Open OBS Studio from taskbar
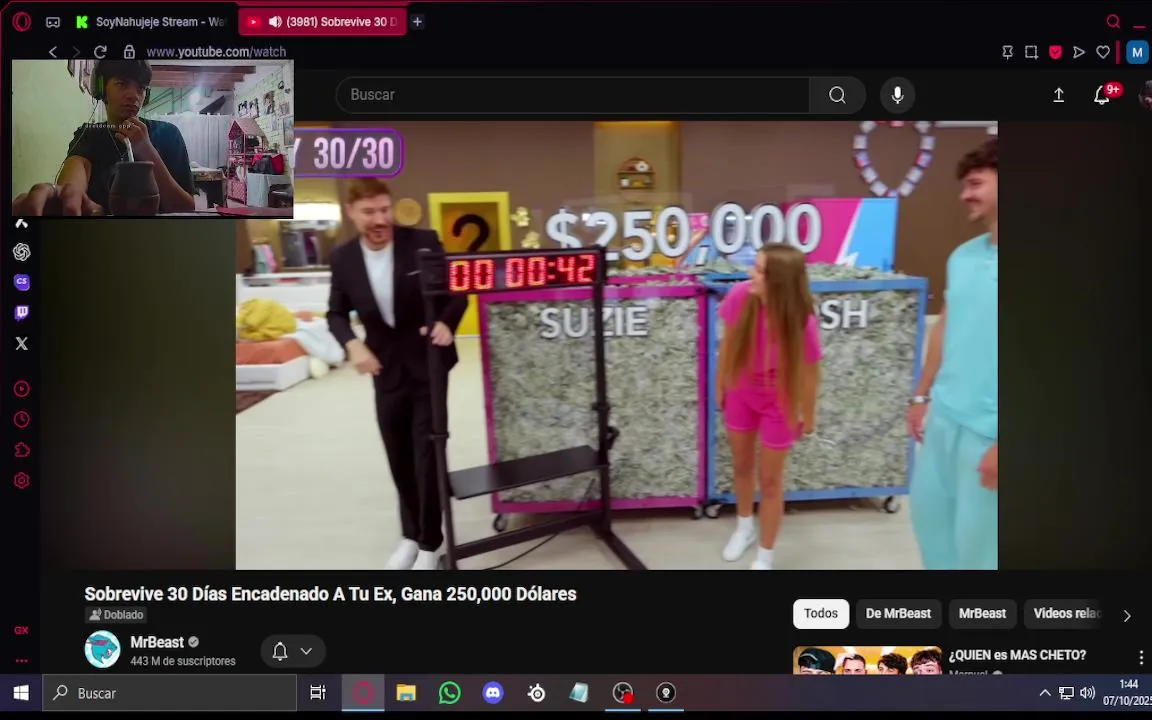Viewport: 1152px width, 720px height. coord(622,693)
